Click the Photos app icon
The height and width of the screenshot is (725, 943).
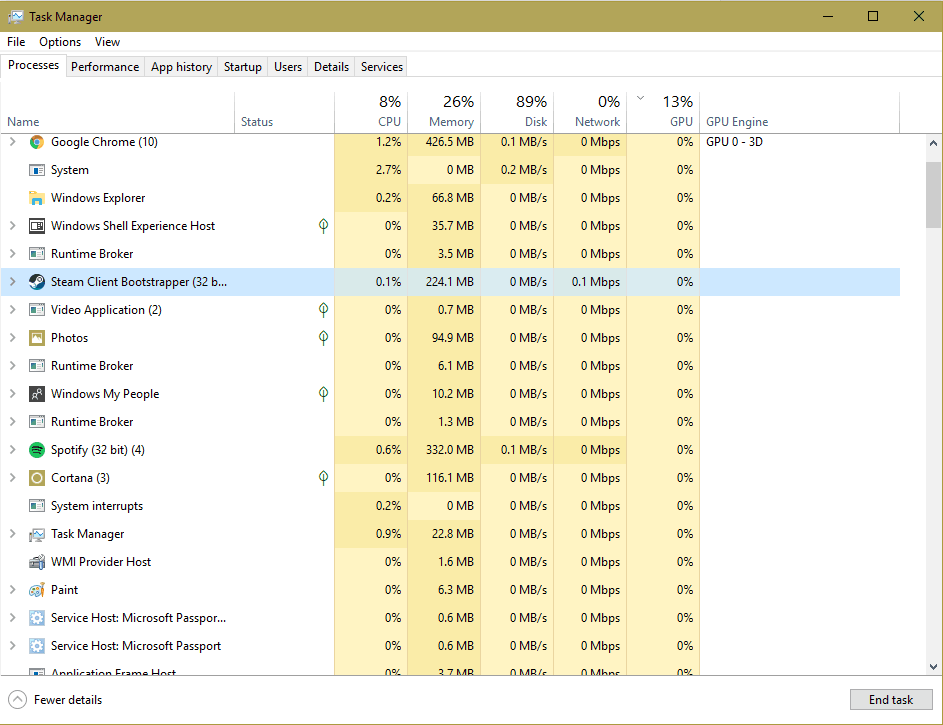coord(37,338)
